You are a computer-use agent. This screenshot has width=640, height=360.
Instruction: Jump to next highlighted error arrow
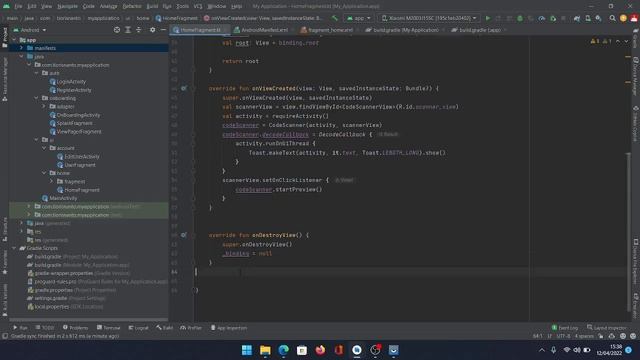point(626,41)
